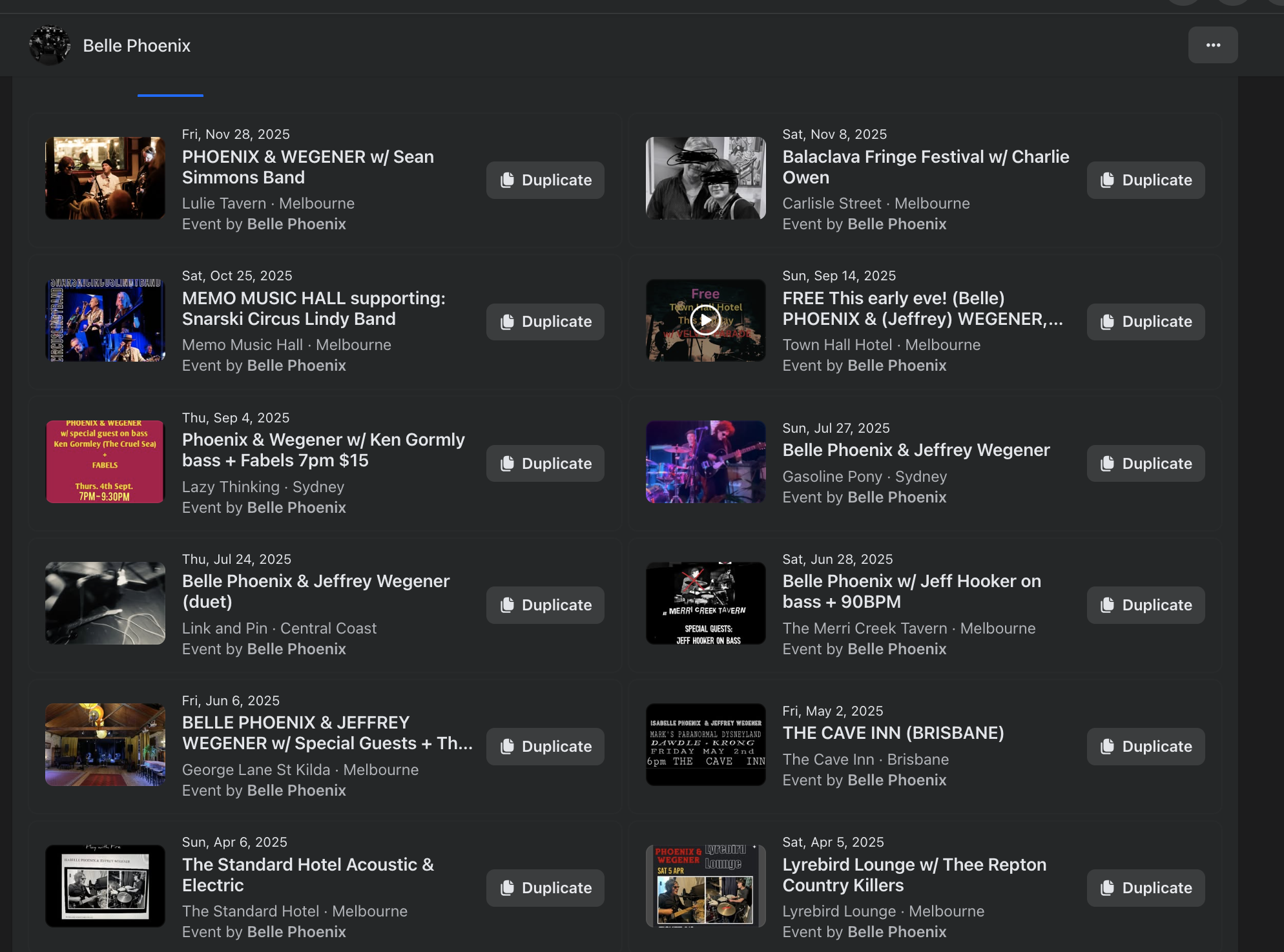This screenshot has width=1284, height=952.
Task: Play the Town Hall Hotel event video
Action: (x=705, y=320)
